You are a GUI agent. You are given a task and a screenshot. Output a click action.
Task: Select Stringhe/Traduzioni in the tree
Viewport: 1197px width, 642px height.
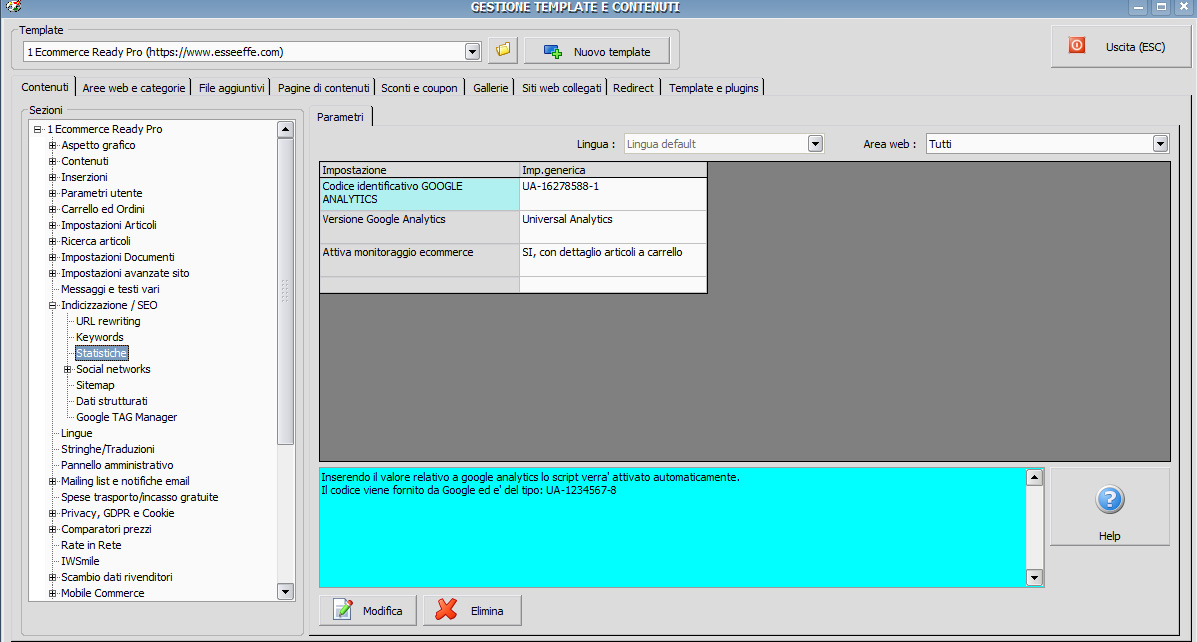tap(108, 450)
